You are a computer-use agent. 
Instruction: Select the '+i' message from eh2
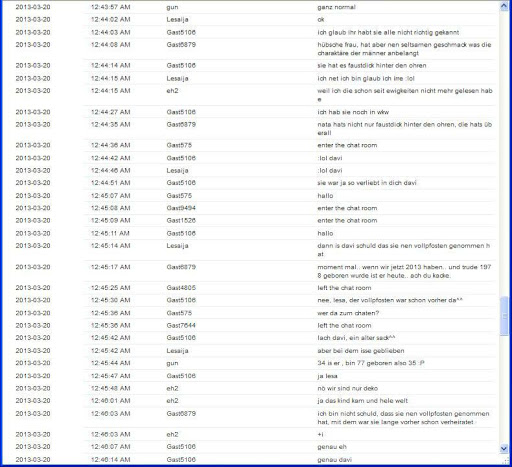[320, 435]
